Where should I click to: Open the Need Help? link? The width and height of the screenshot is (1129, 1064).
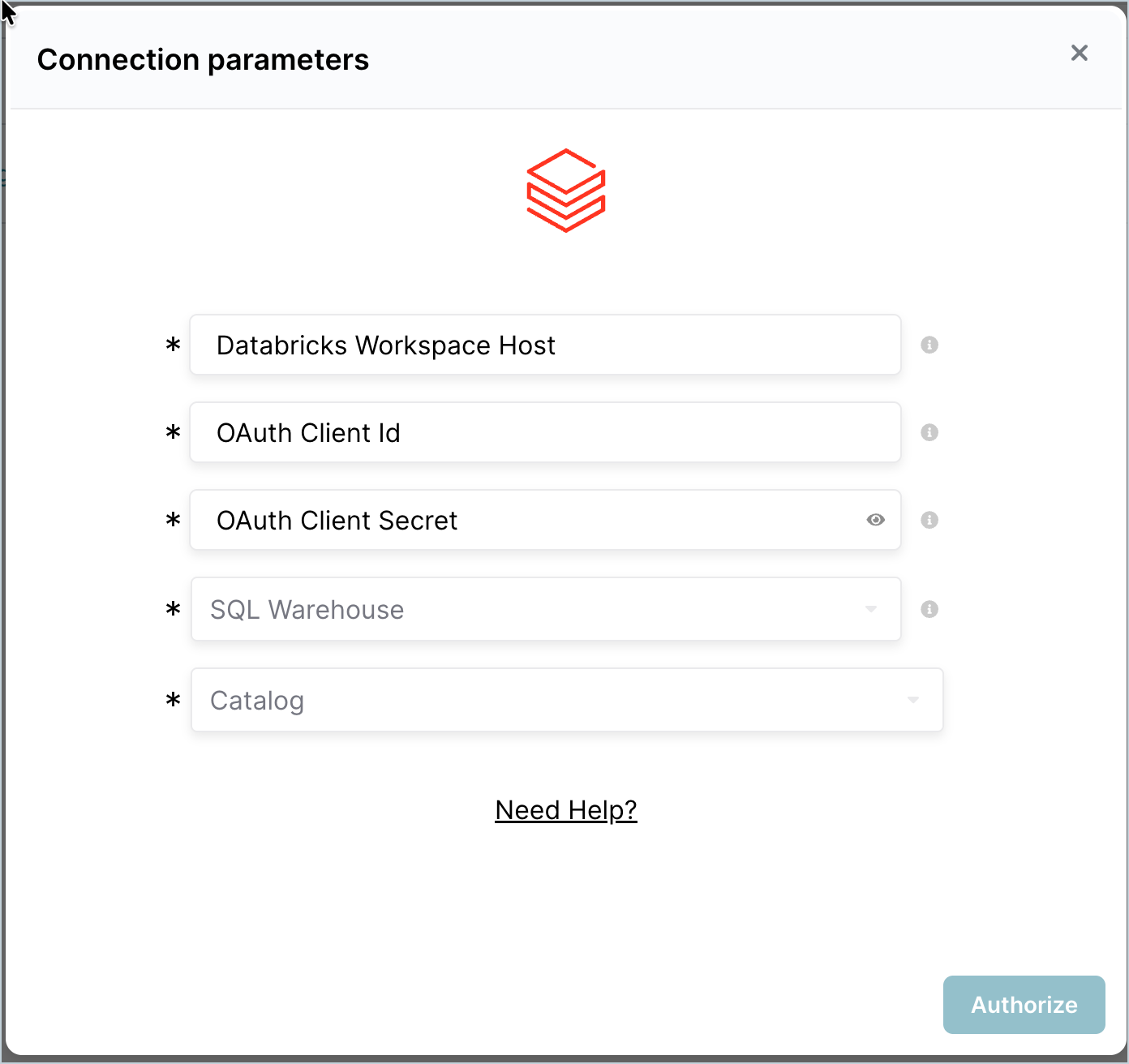click(566, 809)
